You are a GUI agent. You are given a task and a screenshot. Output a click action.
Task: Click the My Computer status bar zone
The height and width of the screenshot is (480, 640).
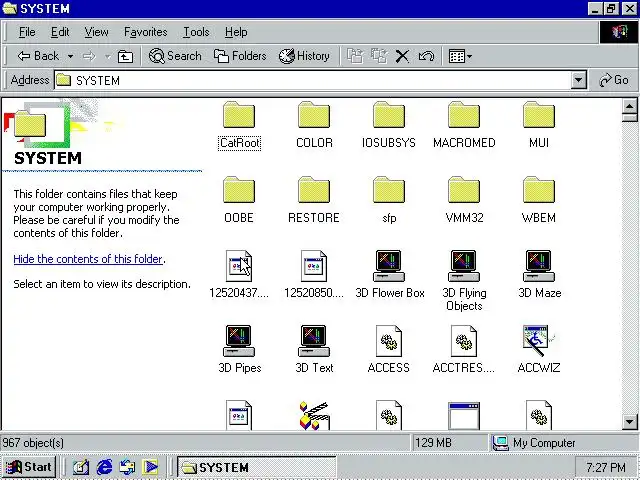pos(564,443)
